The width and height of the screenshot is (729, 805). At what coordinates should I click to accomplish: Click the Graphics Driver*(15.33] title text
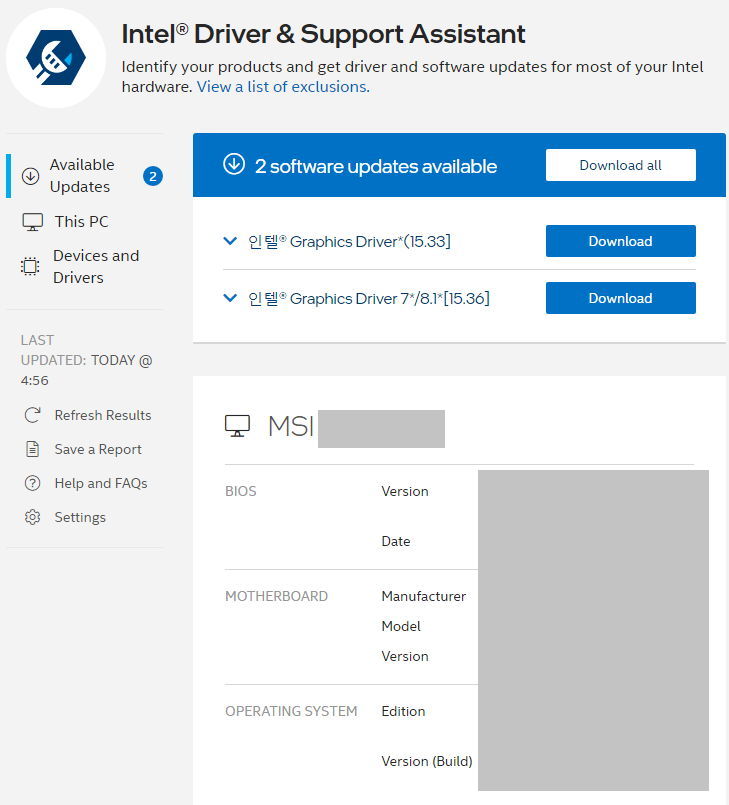tap(349, 241)
